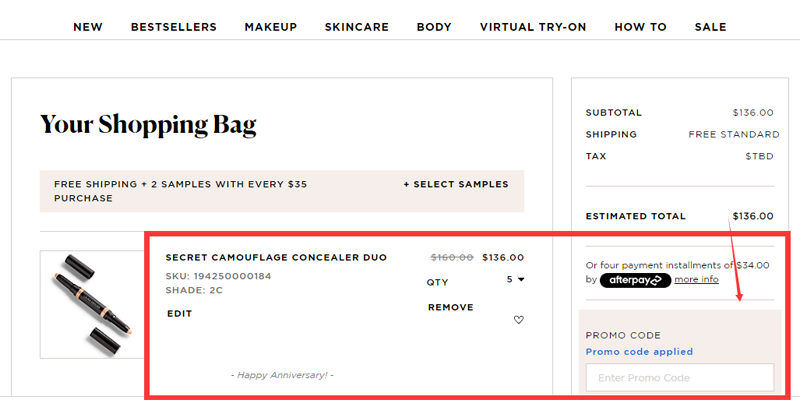Open the BODY category
Screen dimensions: 800x400
(434, 27)
